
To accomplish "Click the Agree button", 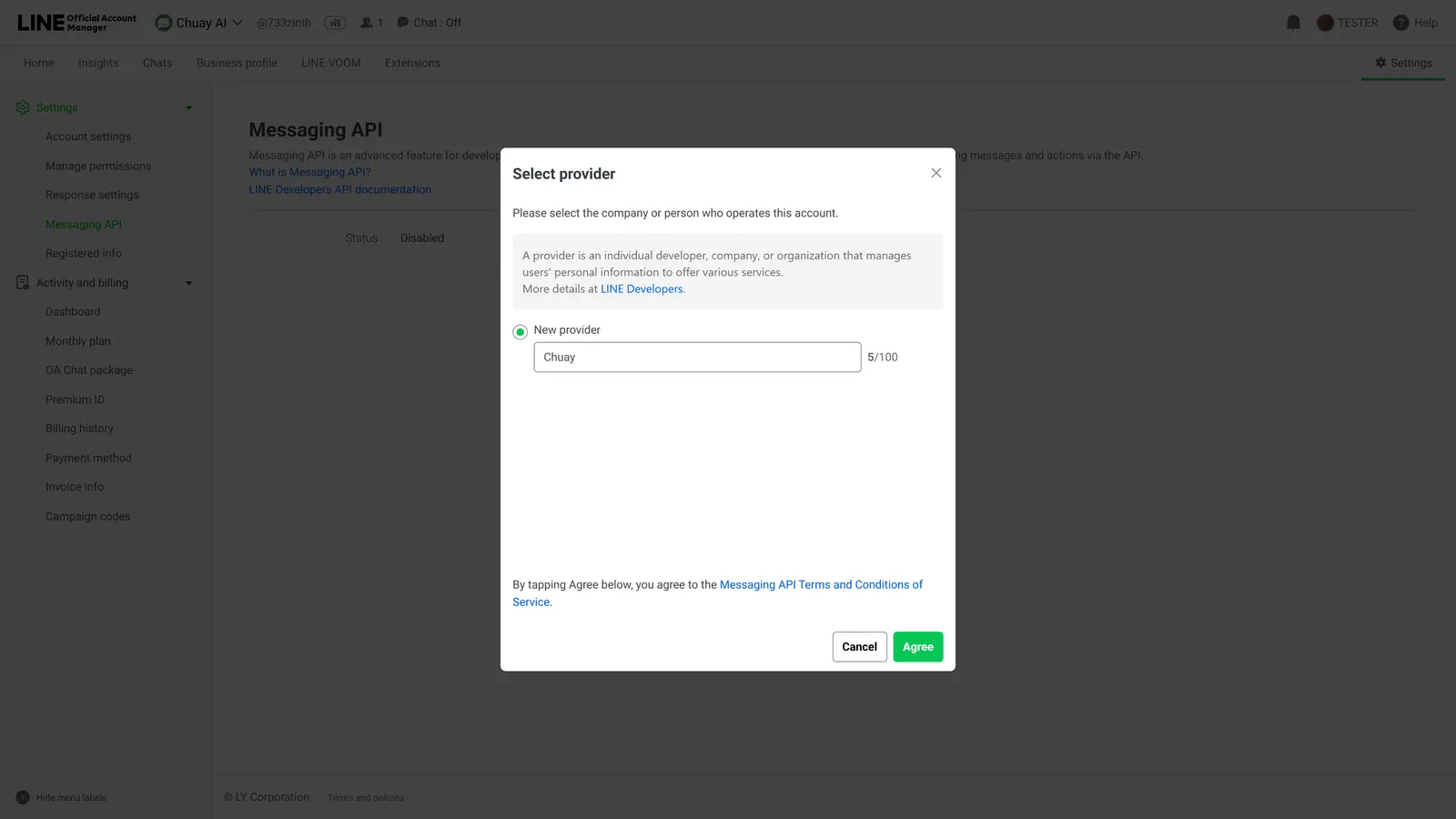I will click(917, 647).
